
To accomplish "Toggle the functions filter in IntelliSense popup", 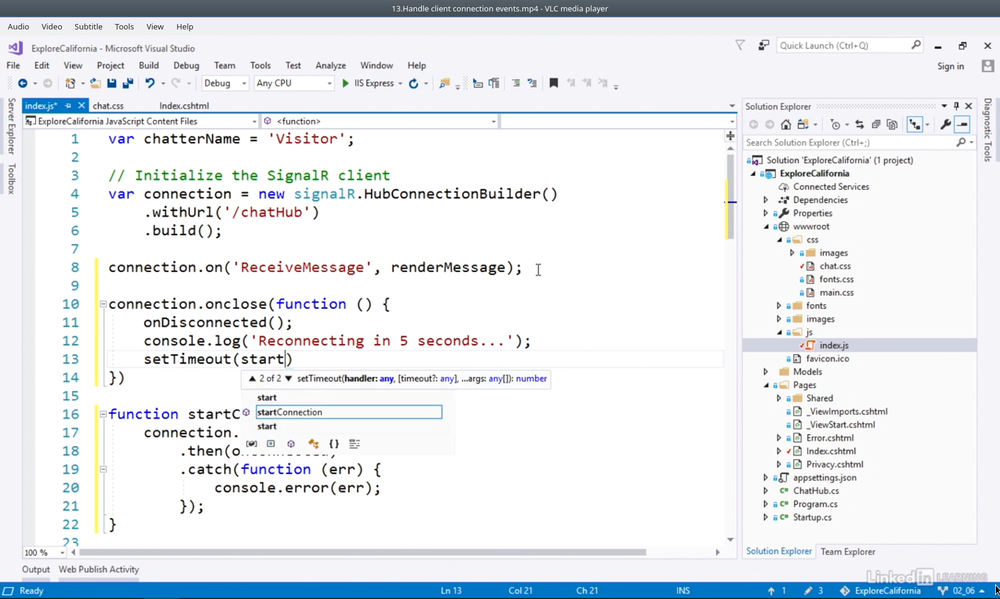I will (291, 444).
